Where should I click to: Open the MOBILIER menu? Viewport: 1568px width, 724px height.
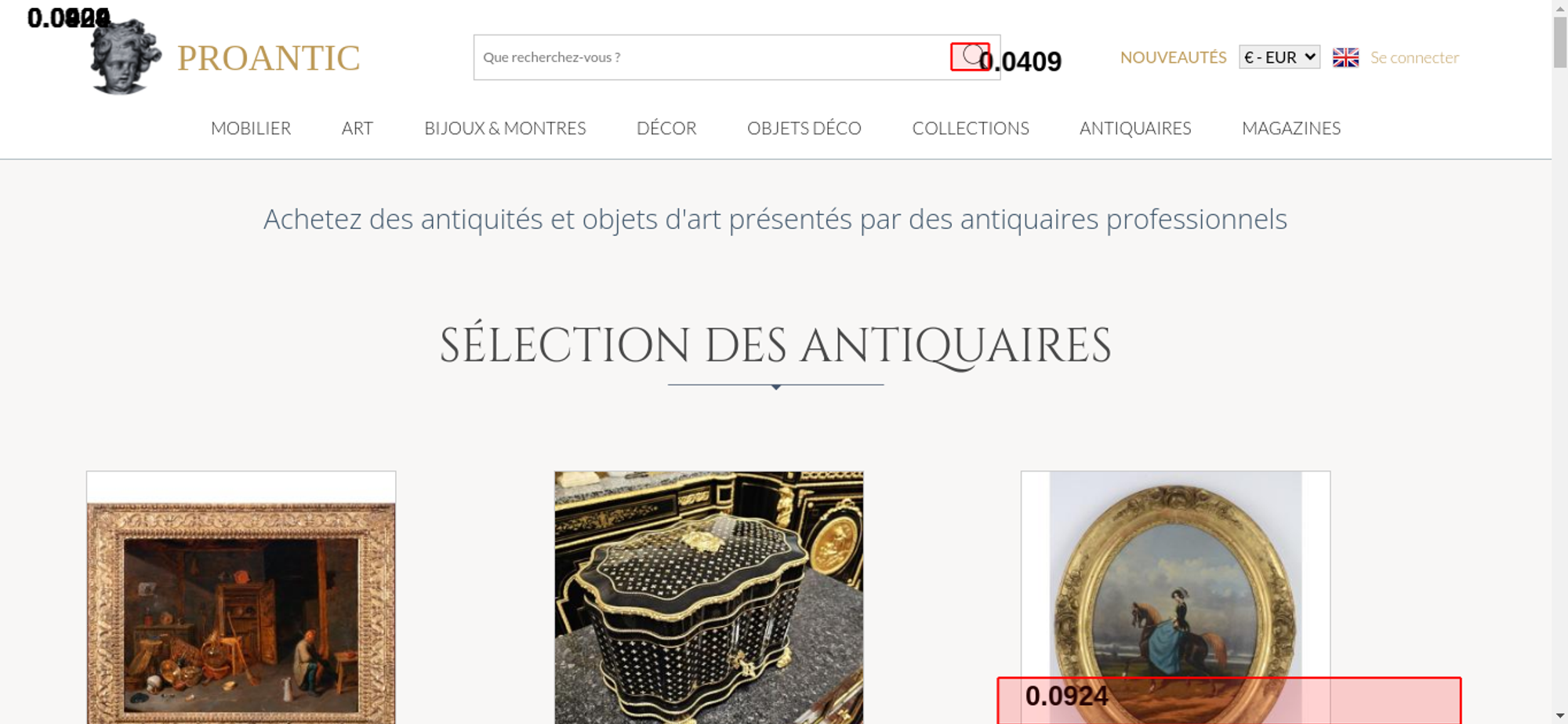click(x=251, y=128)
